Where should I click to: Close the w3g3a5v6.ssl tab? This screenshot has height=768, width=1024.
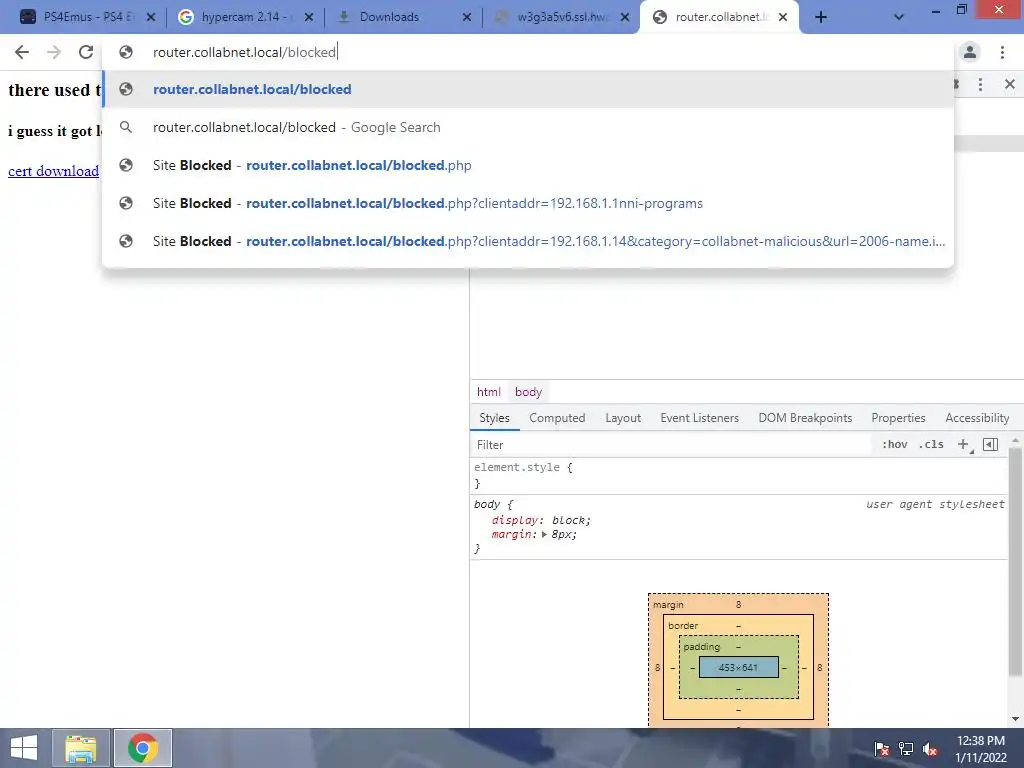(x=625, y=18)
